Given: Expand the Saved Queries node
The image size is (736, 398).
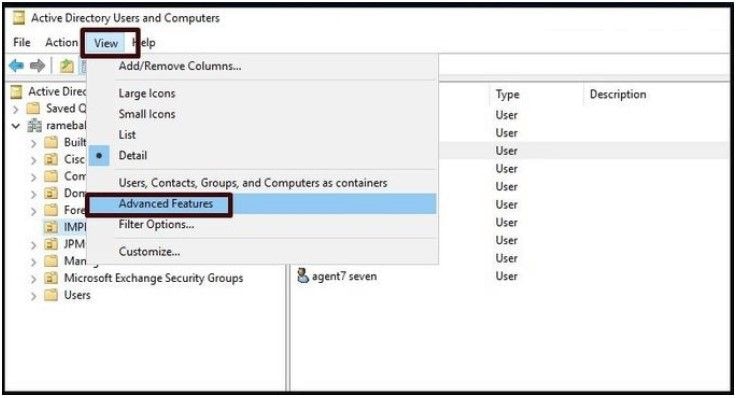Looking at the screenshot, I should pos(16,109).
